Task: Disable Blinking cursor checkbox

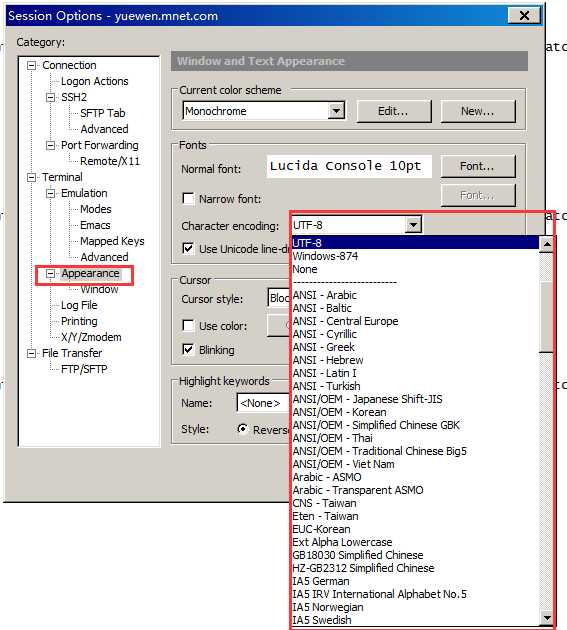Action: 188,349
